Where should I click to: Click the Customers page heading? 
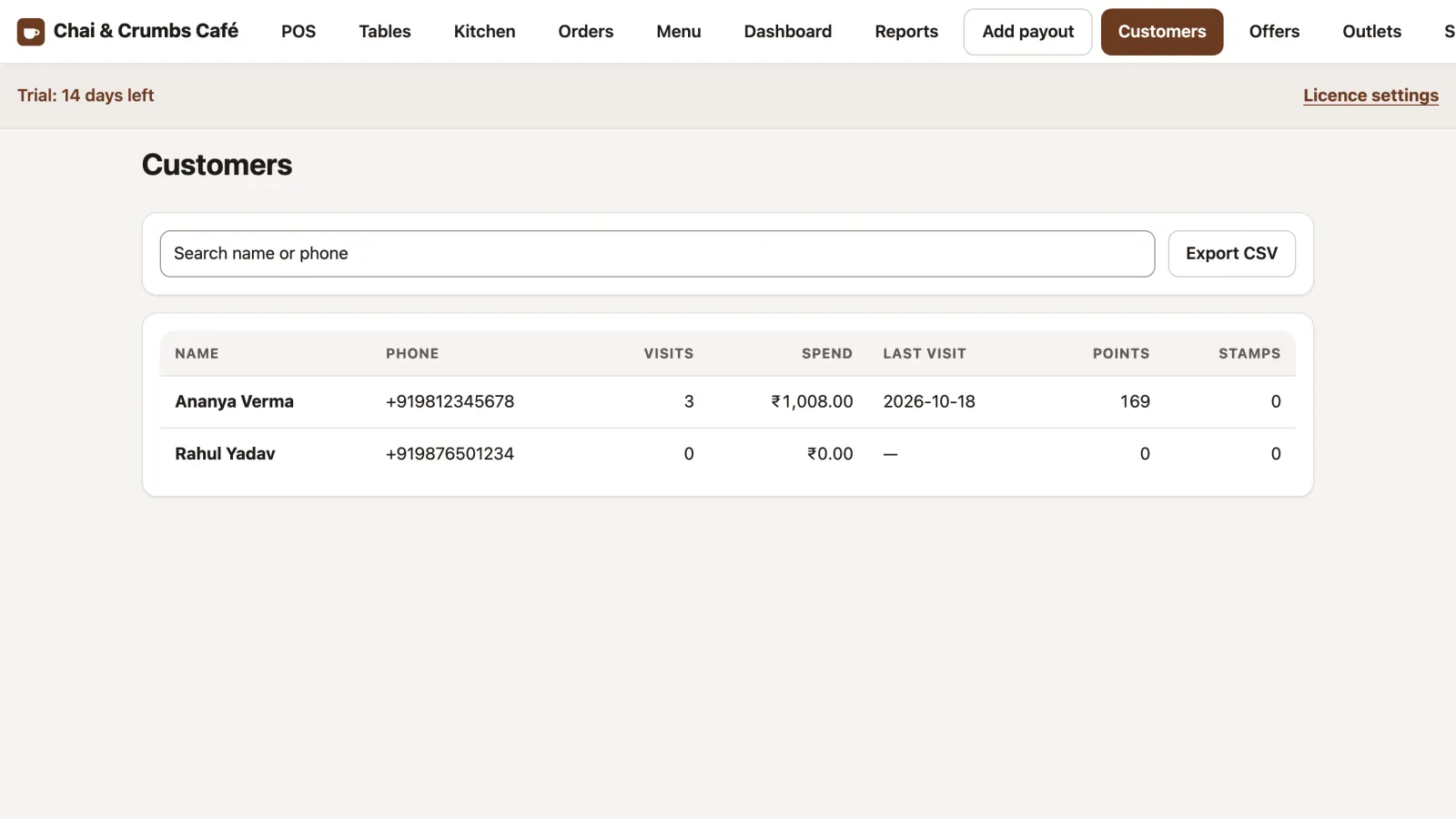(x=217, y=165)
